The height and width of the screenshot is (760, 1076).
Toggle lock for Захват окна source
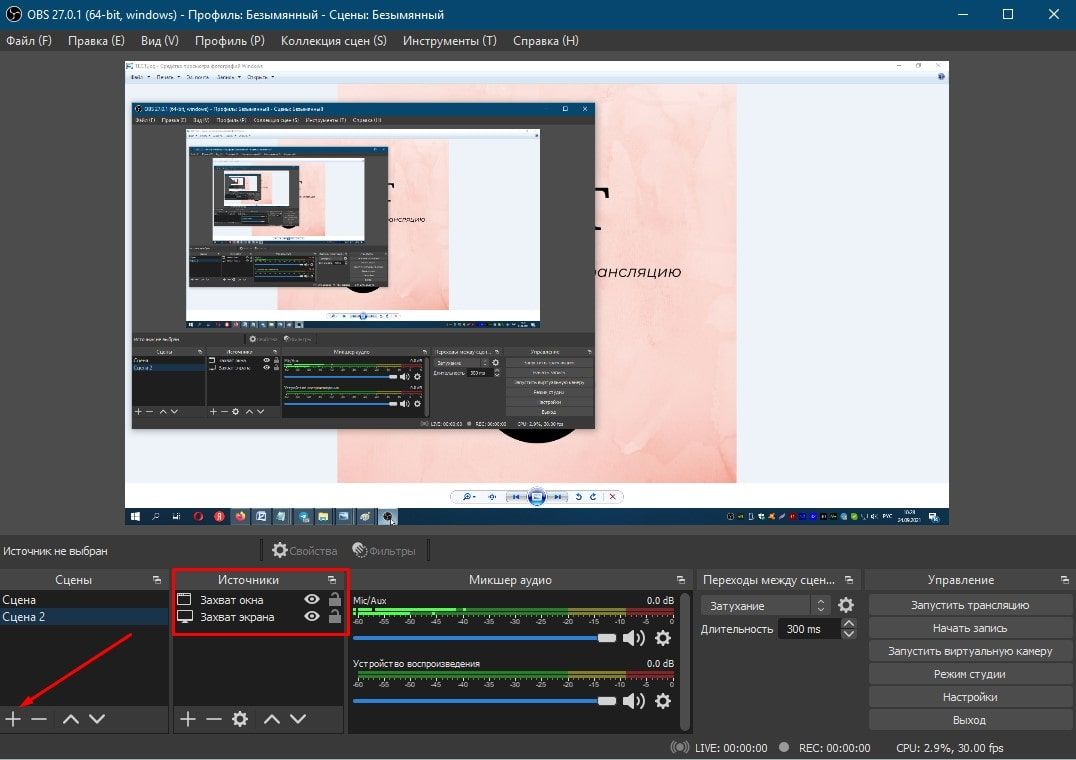tap(334, 598)
